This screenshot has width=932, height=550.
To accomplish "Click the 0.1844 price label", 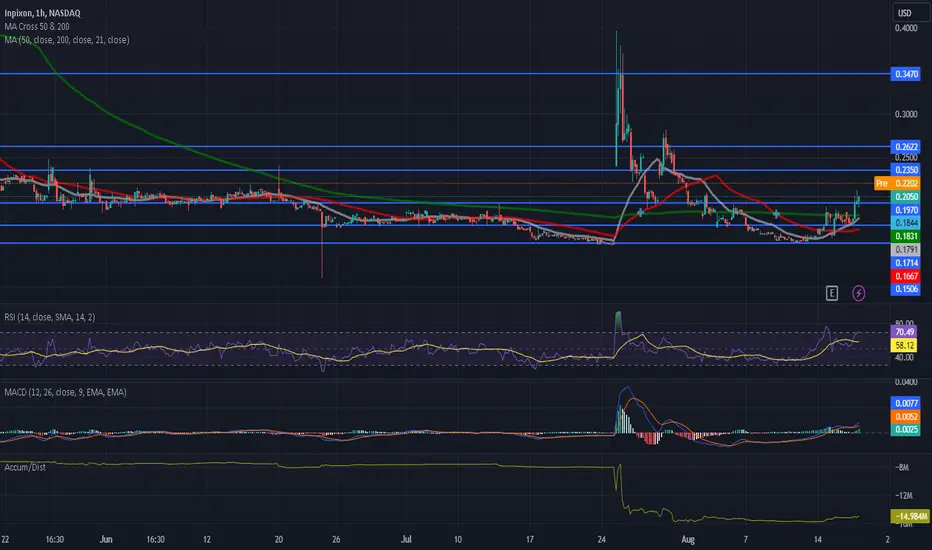I will point(906,223).
